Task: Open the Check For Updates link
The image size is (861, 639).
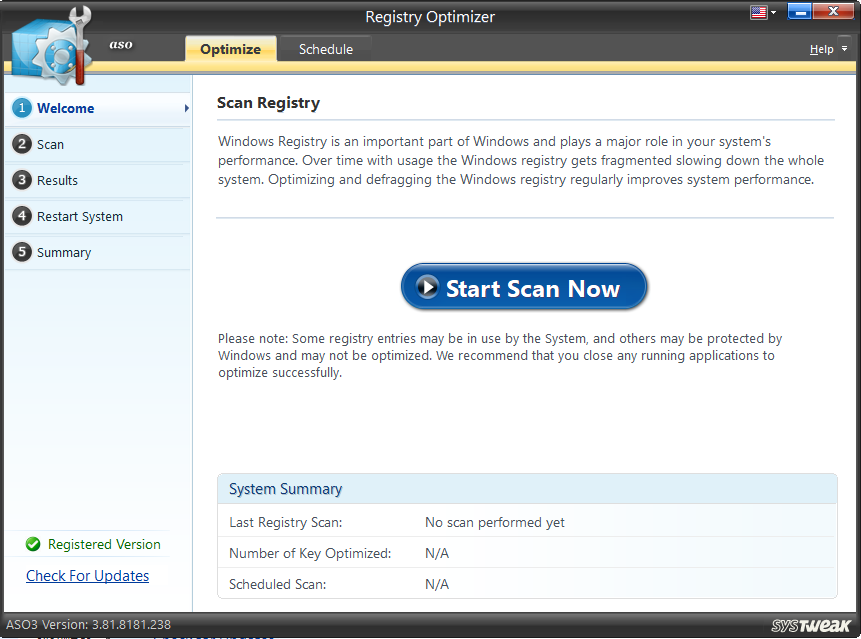Action: point(87,576)
